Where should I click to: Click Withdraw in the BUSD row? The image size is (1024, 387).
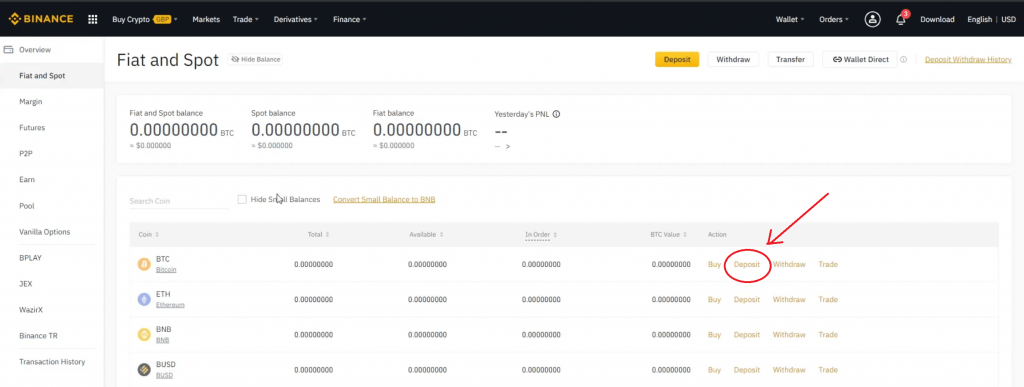[789, 370]
